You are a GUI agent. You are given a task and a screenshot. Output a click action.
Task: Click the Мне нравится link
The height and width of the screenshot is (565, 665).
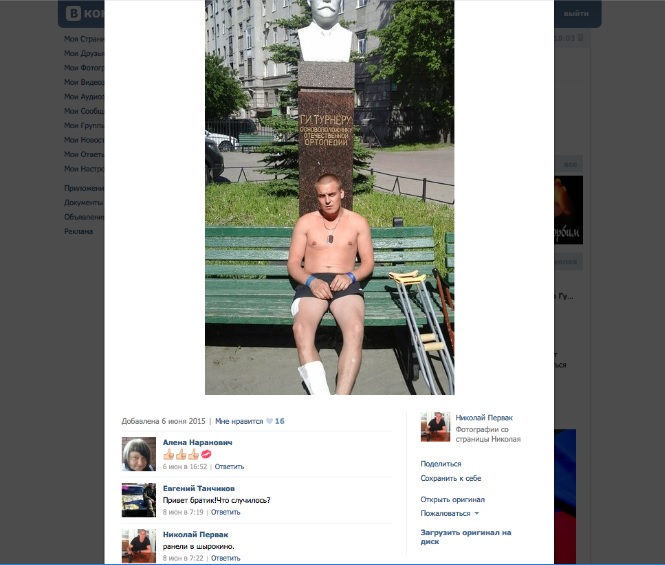pos(239,421)
